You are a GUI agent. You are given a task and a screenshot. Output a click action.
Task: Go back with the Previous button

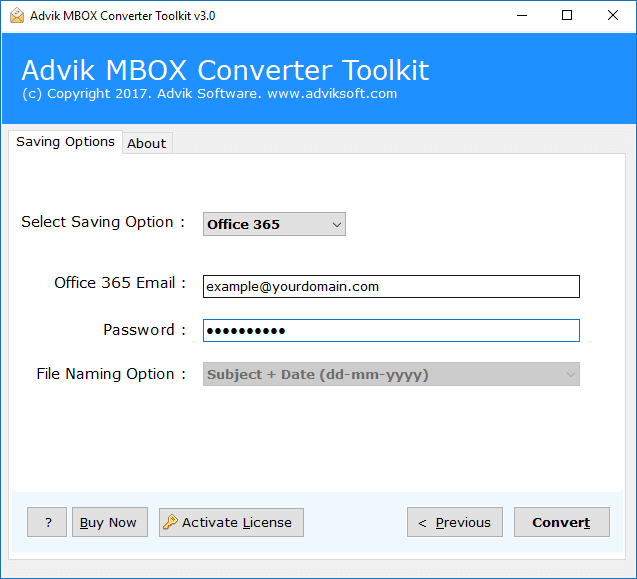pos(455,522)
